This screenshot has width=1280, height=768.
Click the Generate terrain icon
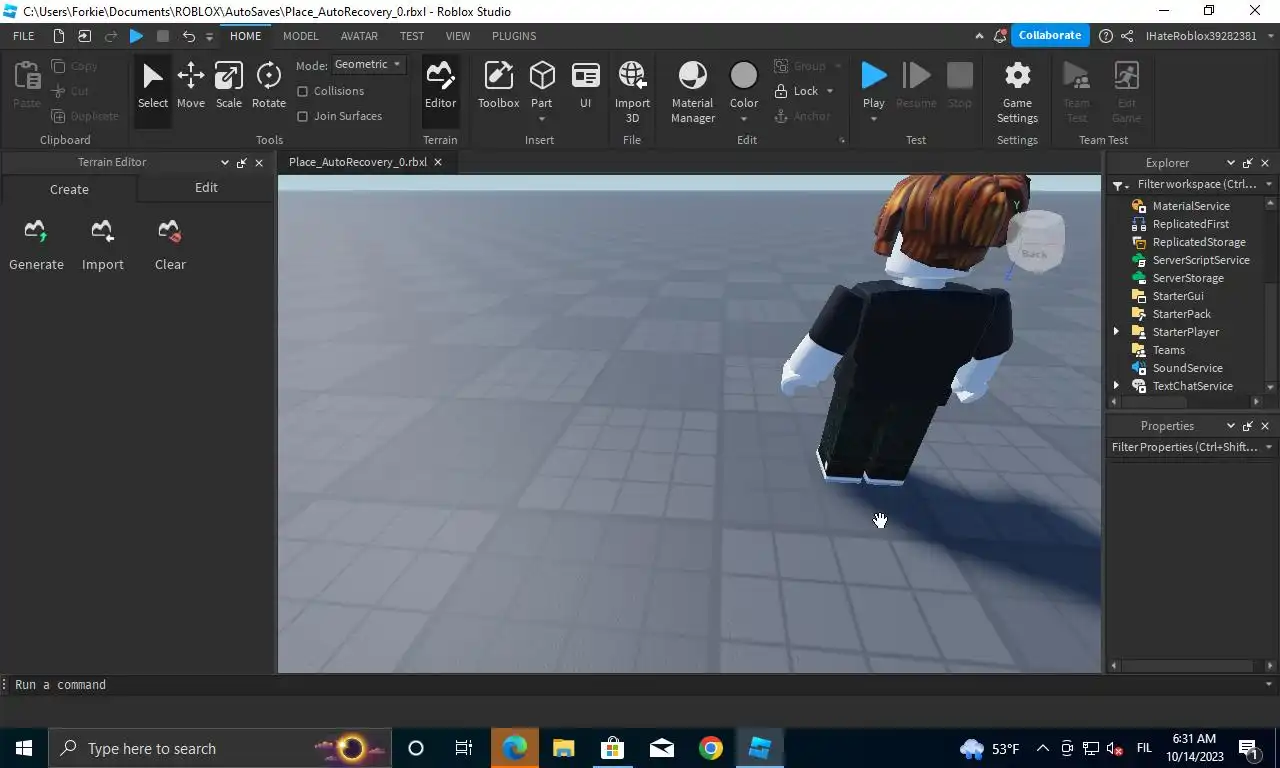tap(36, 232)
